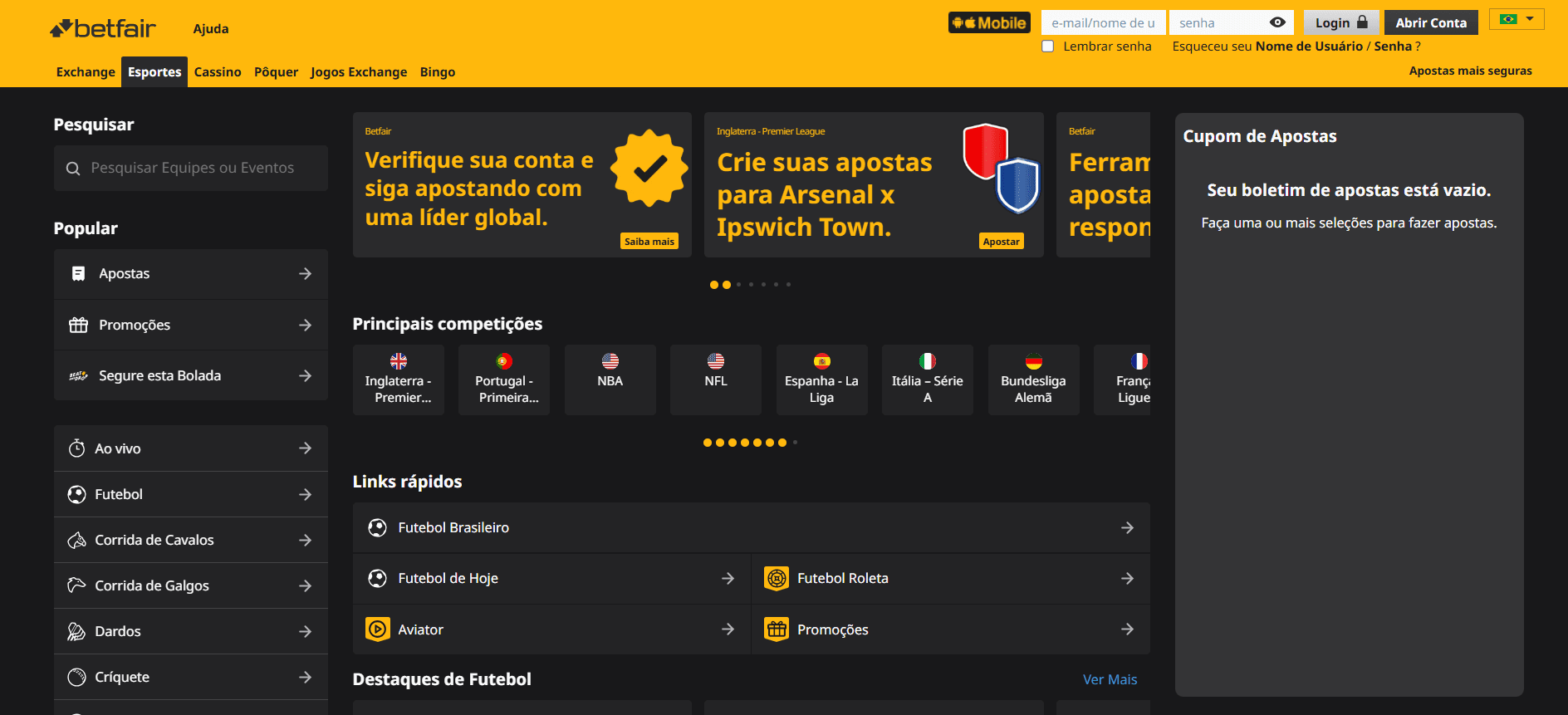
Task: Click the Pesquisar Equipes ou Eventos field
Action: click(x=191, y=169)
